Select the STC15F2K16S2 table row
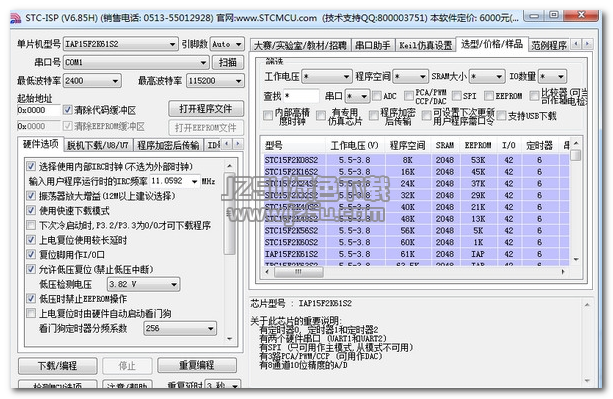613x399 pixels. click(x=416, y=172)
